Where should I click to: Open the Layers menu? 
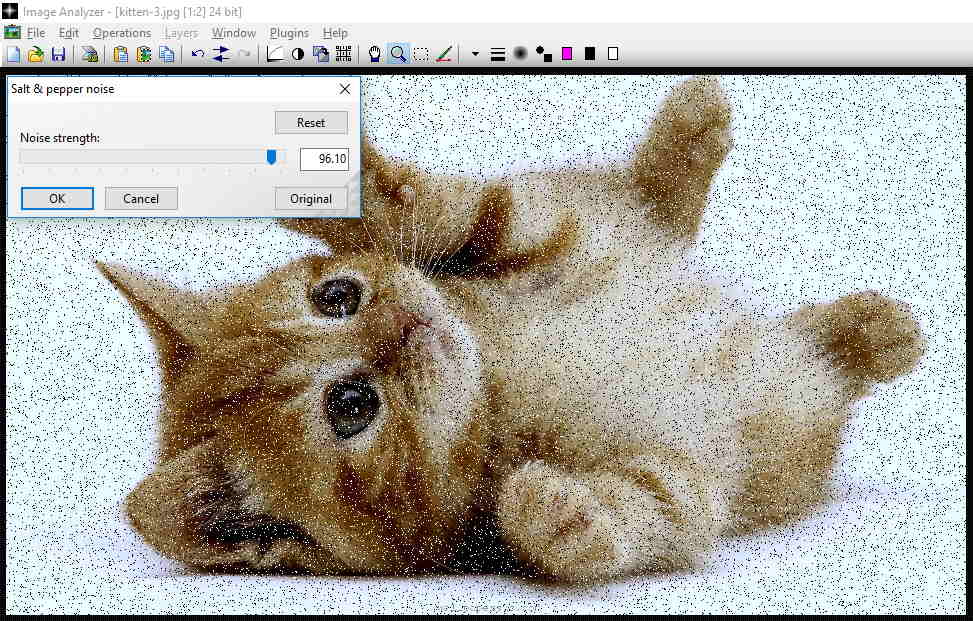tap(181, 33)
